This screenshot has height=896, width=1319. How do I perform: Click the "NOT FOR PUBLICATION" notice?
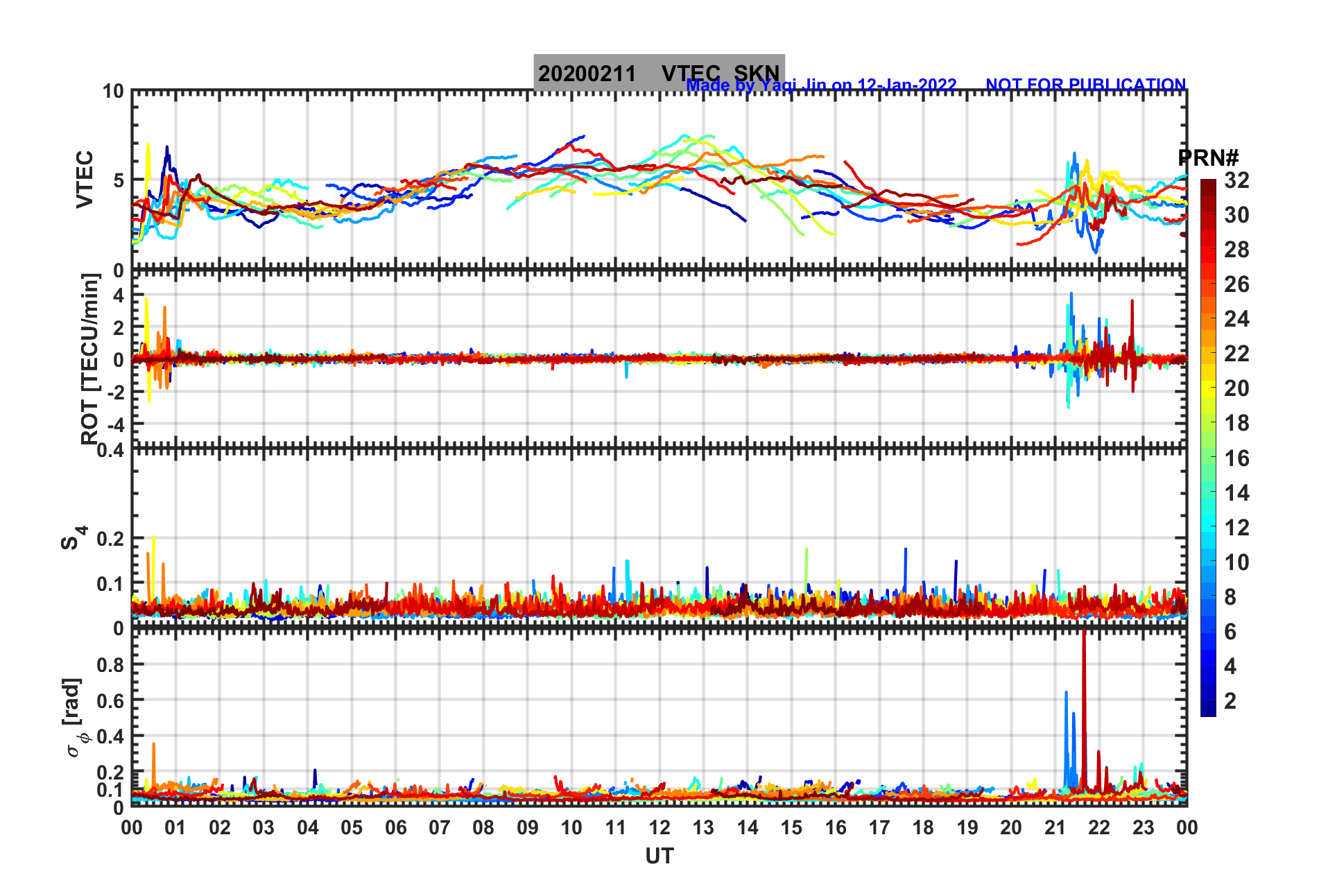click(x=1085, y=85)
